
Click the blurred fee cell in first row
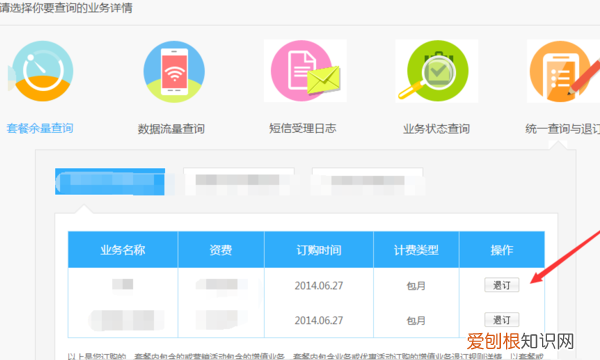tap(222, 285)
